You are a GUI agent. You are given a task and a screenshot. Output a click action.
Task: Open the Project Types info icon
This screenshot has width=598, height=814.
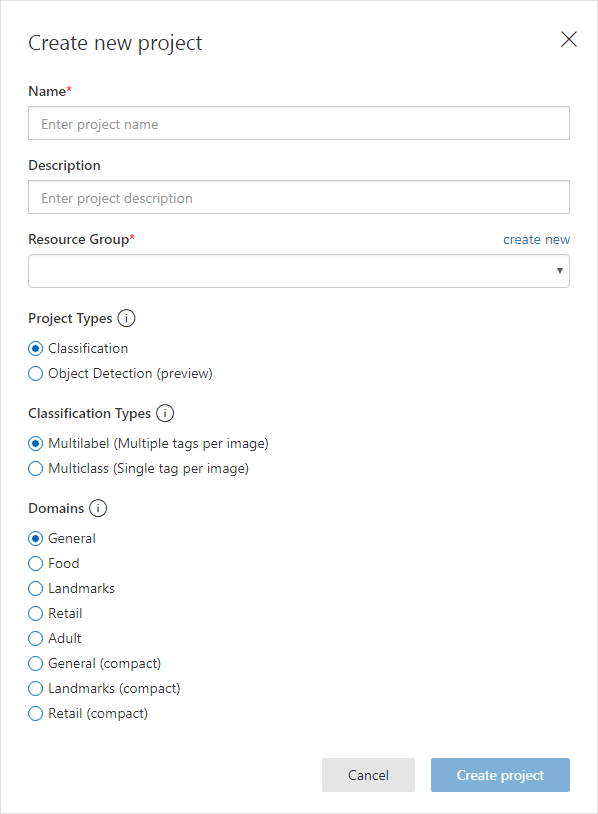click(126, 318)
